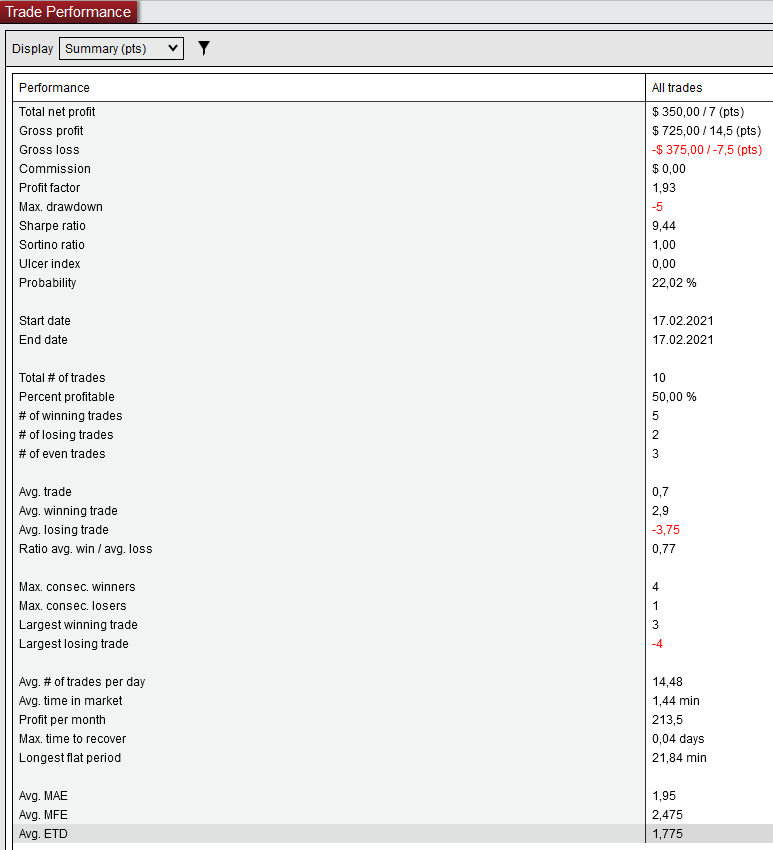This screenshot has width=773, height=850.
Task: Select the End date row label
Action: click(x=43, y=339)
